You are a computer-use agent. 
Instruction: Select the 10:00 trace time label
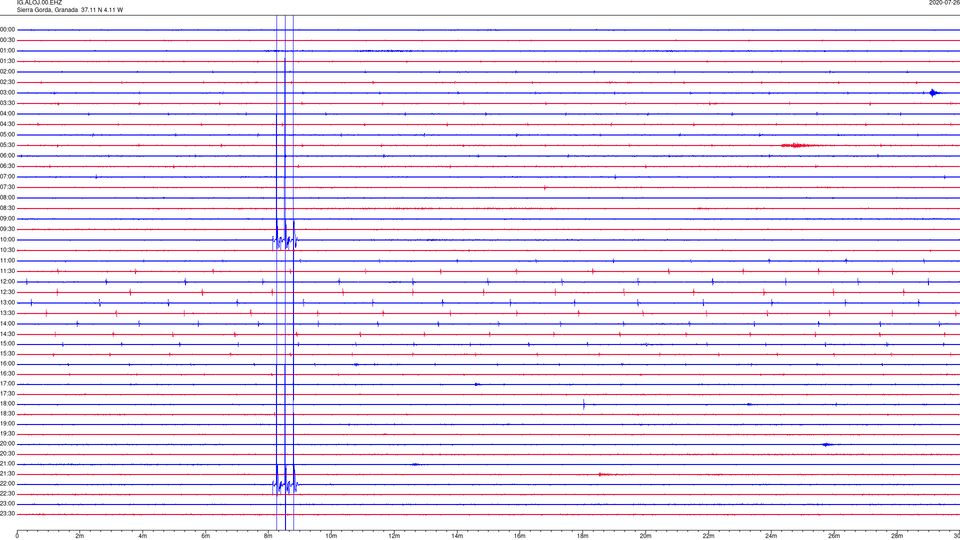(x=8, y=239)
